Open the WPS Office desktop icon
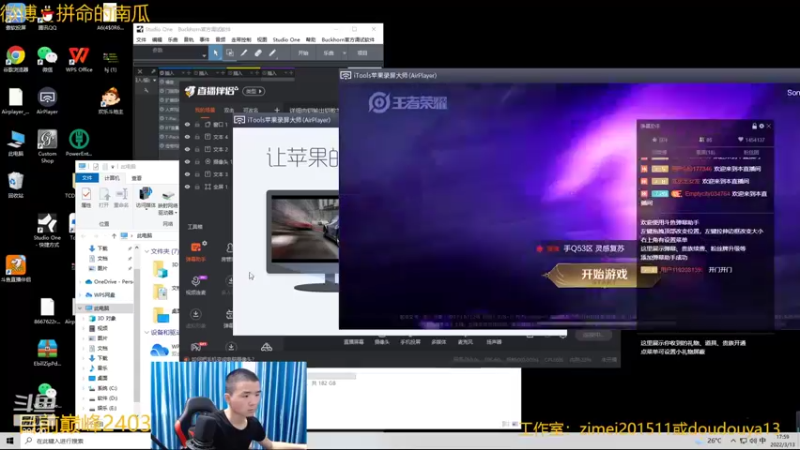This screenshot has height=450, width=800. coord(79,59)
